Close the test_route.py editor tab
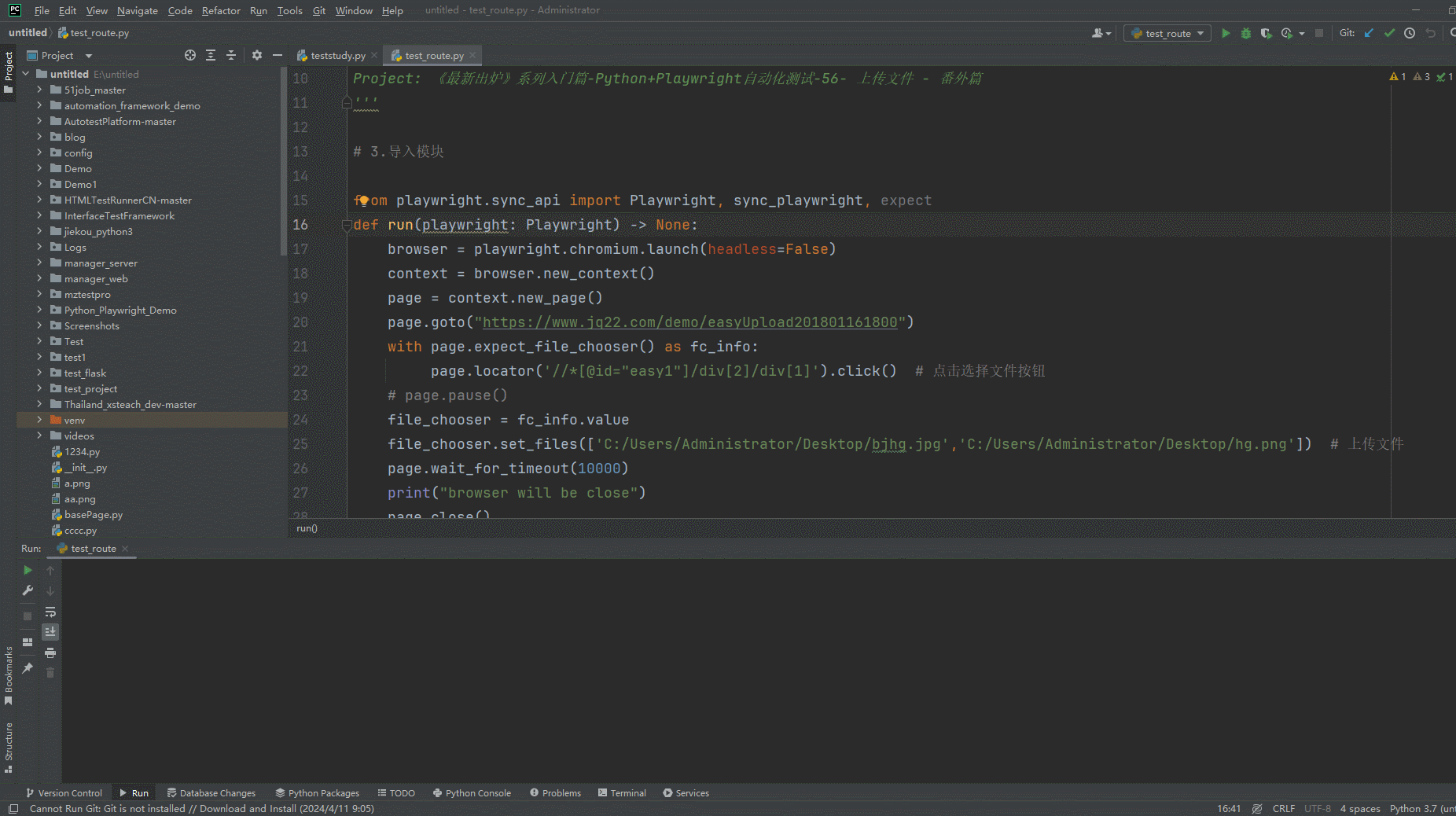The width and height of the screenshot is (1456, 816). (472, 55)
